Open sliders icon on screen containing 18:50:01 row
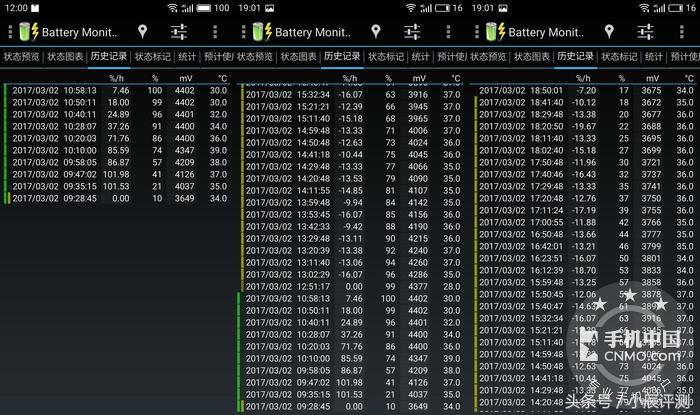The height and width of the screenshot is (415, 700). (646, 32)
